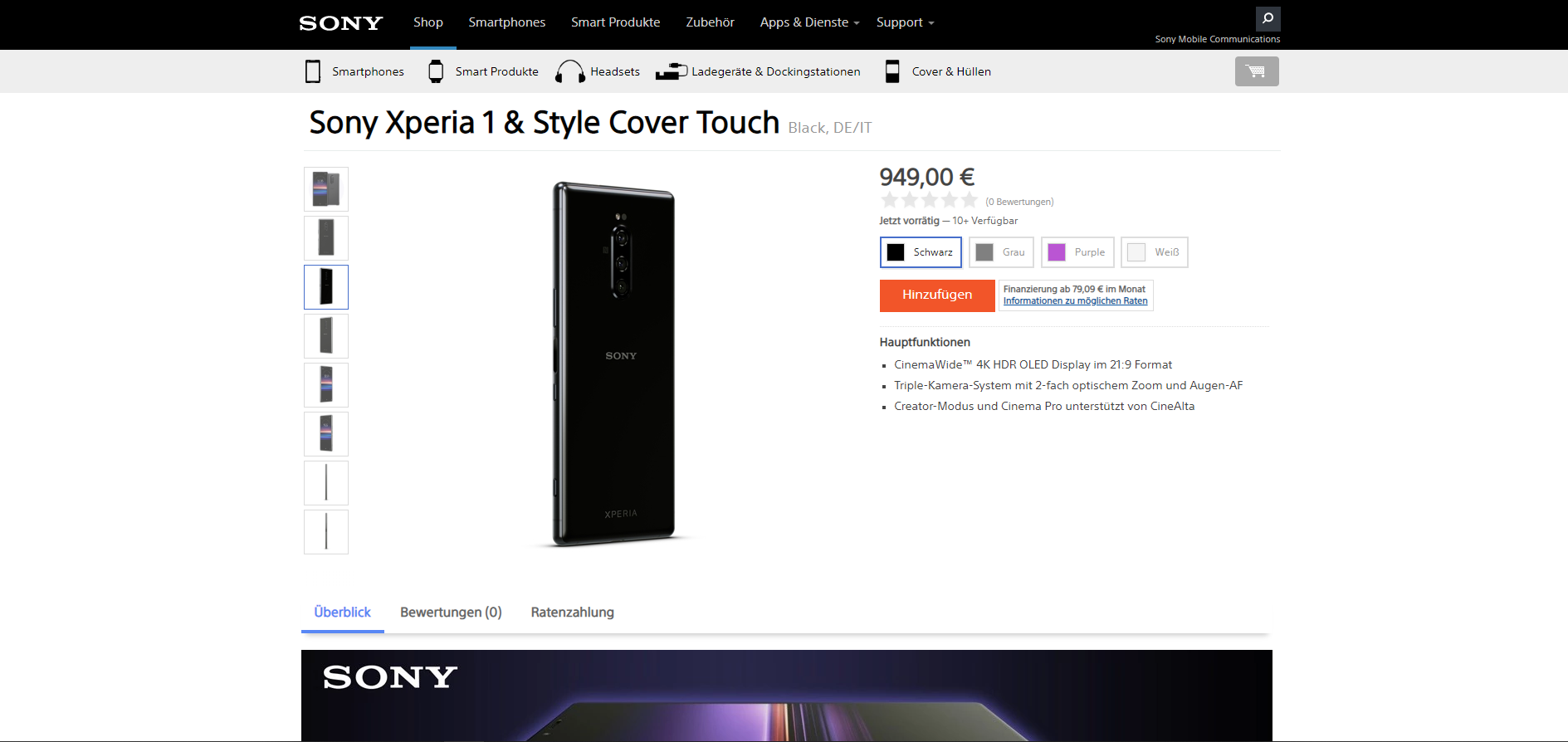Open Shop in top navigation
Screen dimensions: 1568x742
(428, 22)
